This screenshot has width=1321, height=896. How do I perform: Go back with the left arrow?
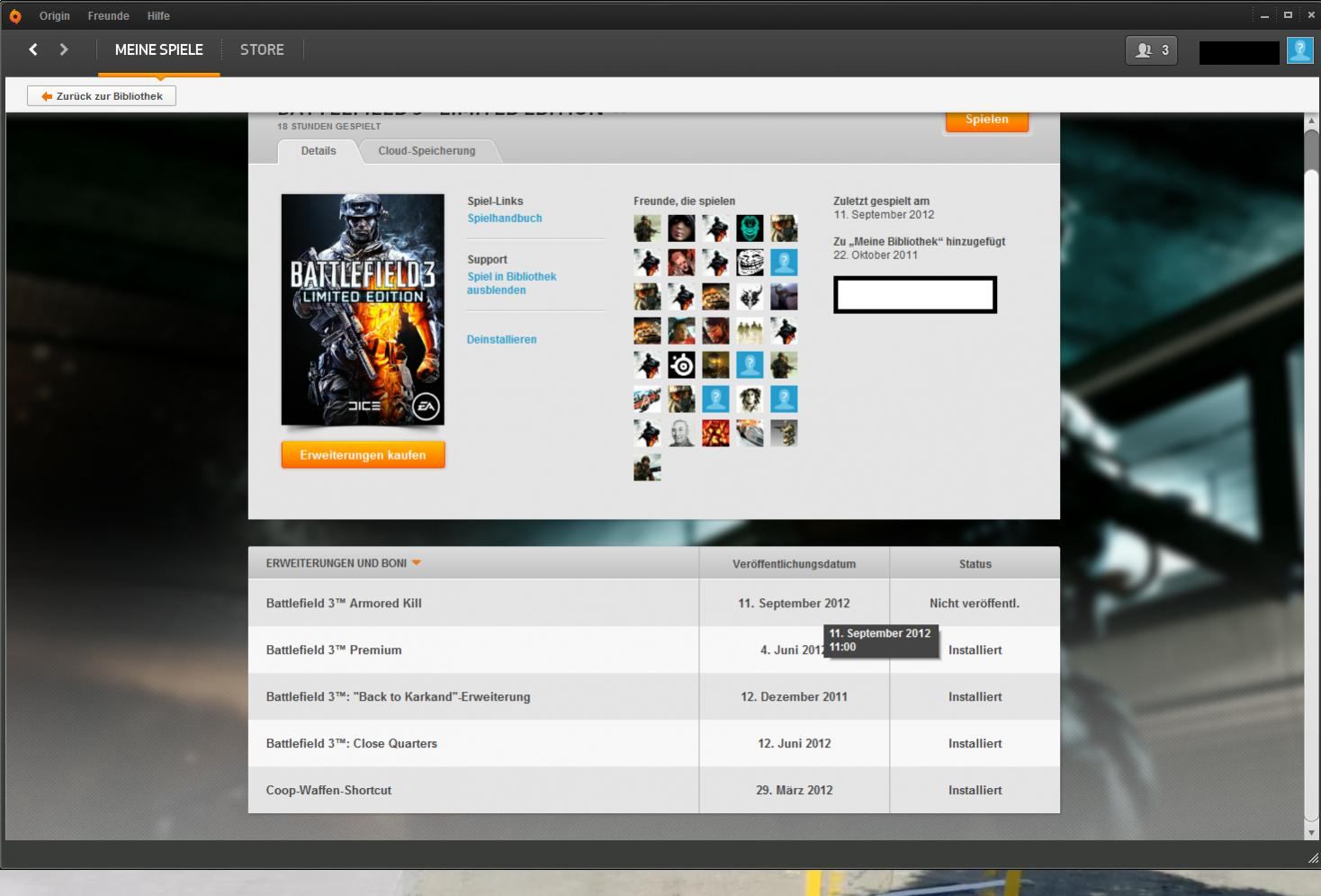tap(33, 49)
